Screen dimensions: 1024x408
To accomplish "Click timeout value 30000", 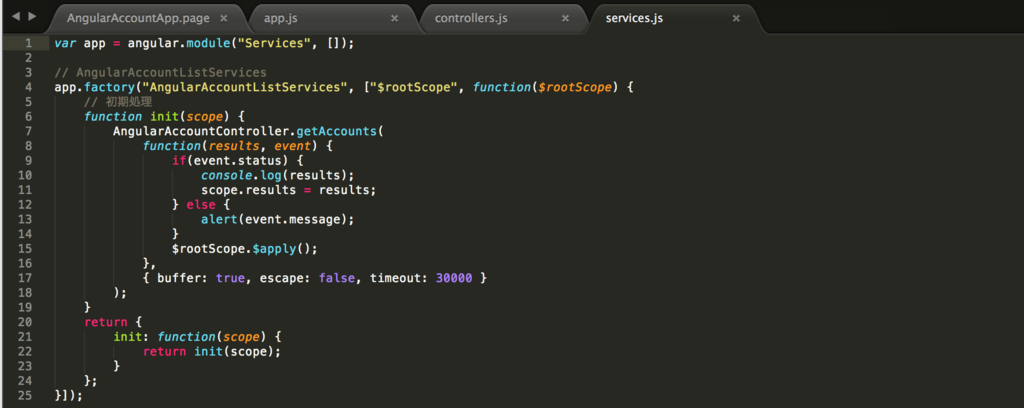I will pos(453,277).
